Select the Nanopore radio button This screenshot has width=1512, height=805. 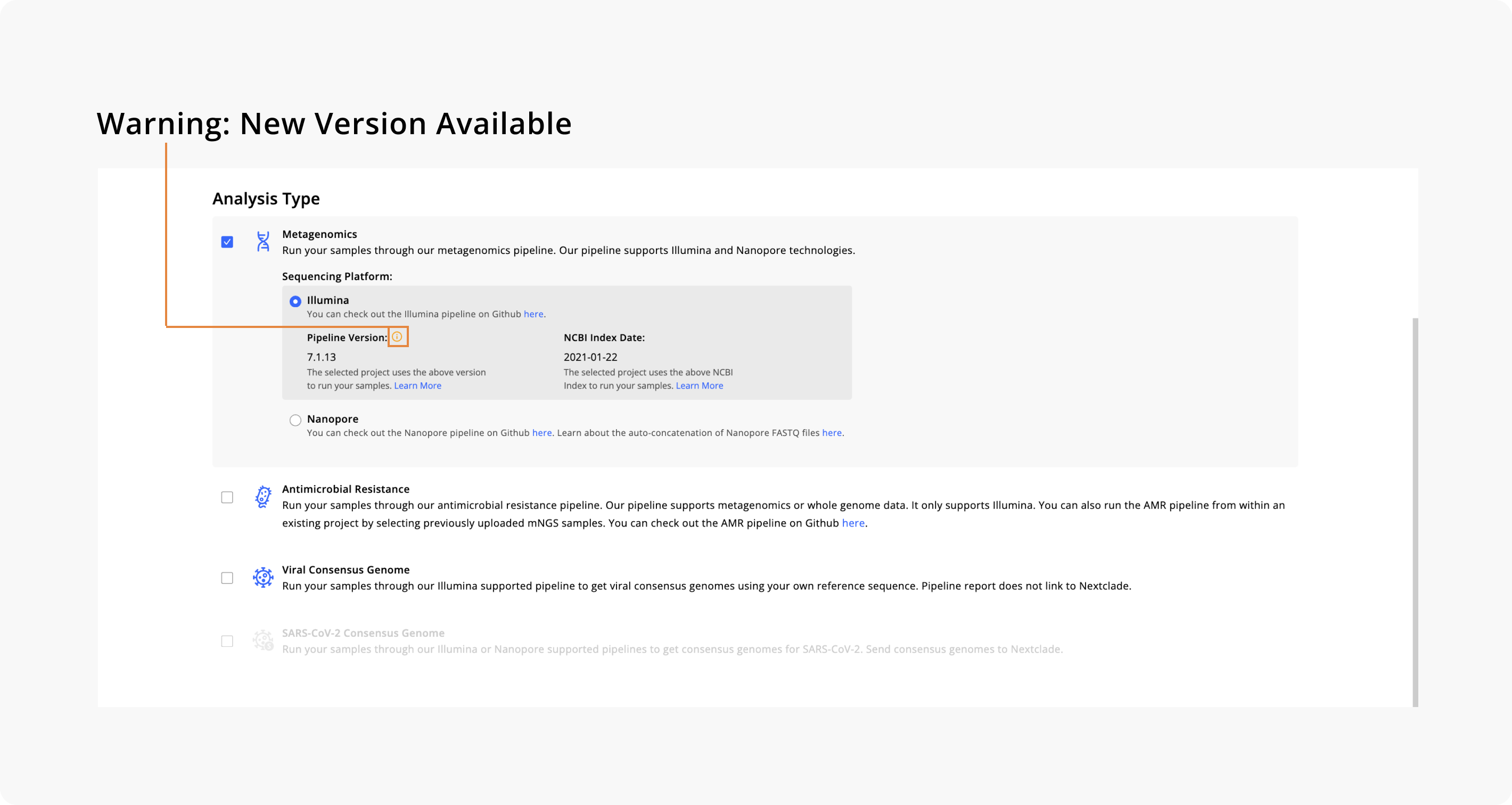[x=295, y=420]
